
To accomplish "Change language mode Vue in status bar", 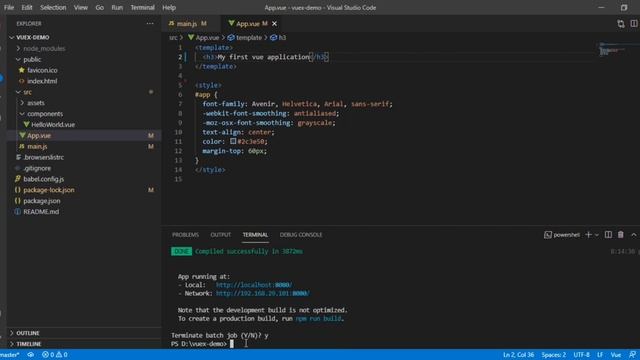I will tap(616, 355).
